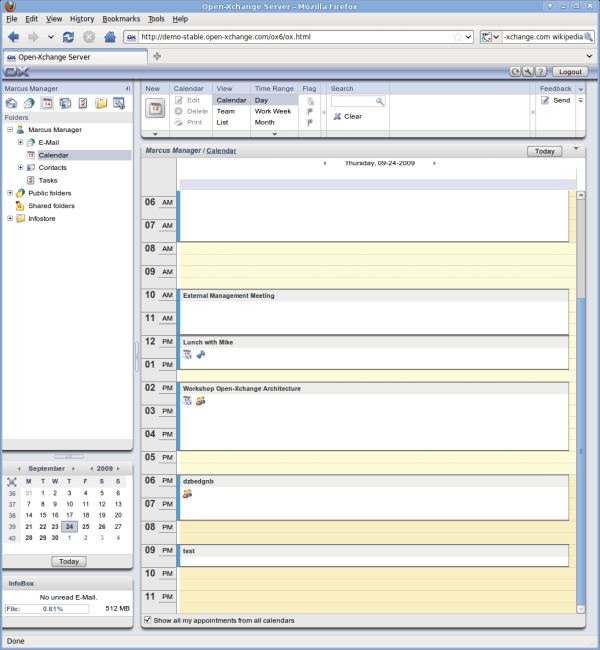The height and width of the screenshot is (650, 600).
Task: Click Today button in calendar header
Action: tap(544, 151)
